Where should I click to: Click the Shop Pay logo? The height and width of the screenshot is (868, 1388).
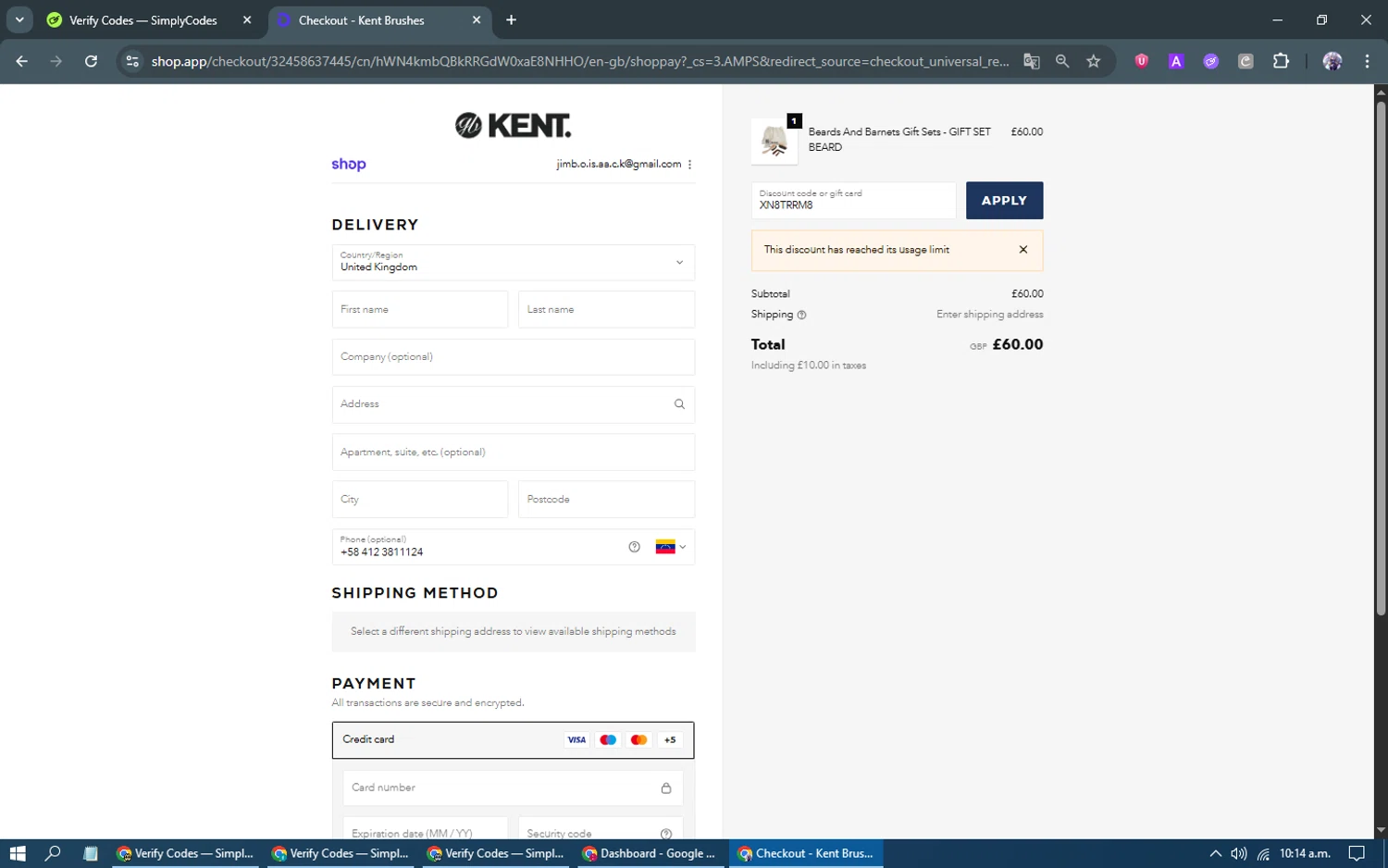click(x=349, y=164)
